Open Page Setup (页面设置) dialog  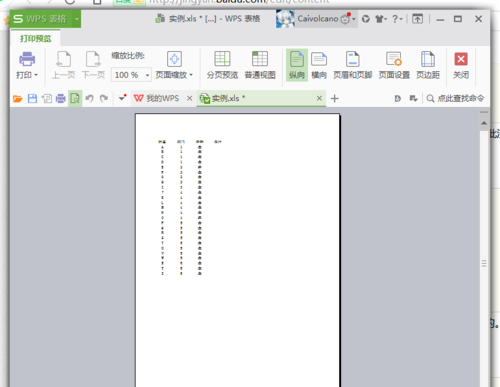point(394,65)
